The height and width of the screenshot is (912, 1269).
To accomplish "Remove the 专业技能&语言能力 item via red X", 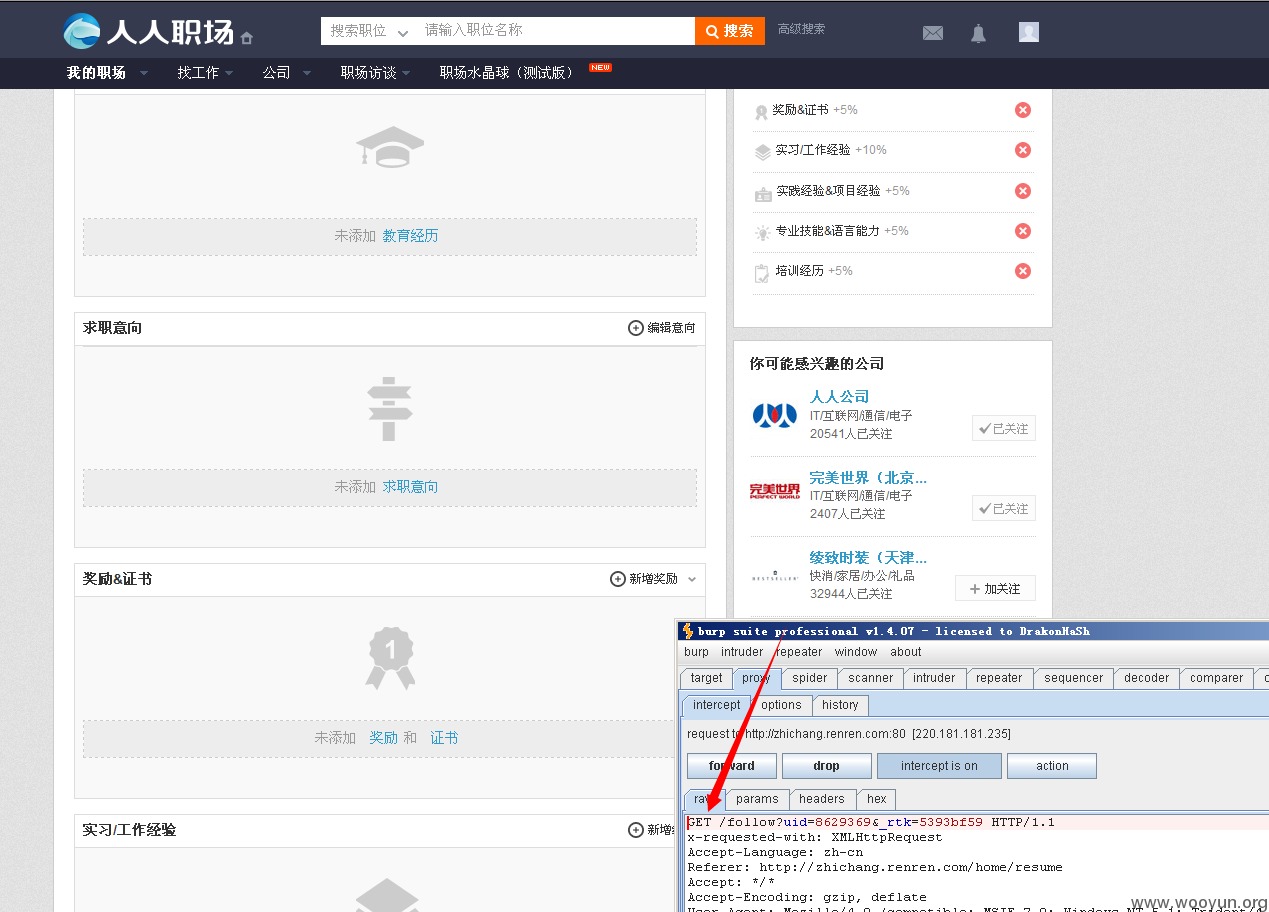I will (x=1023, y=231).
